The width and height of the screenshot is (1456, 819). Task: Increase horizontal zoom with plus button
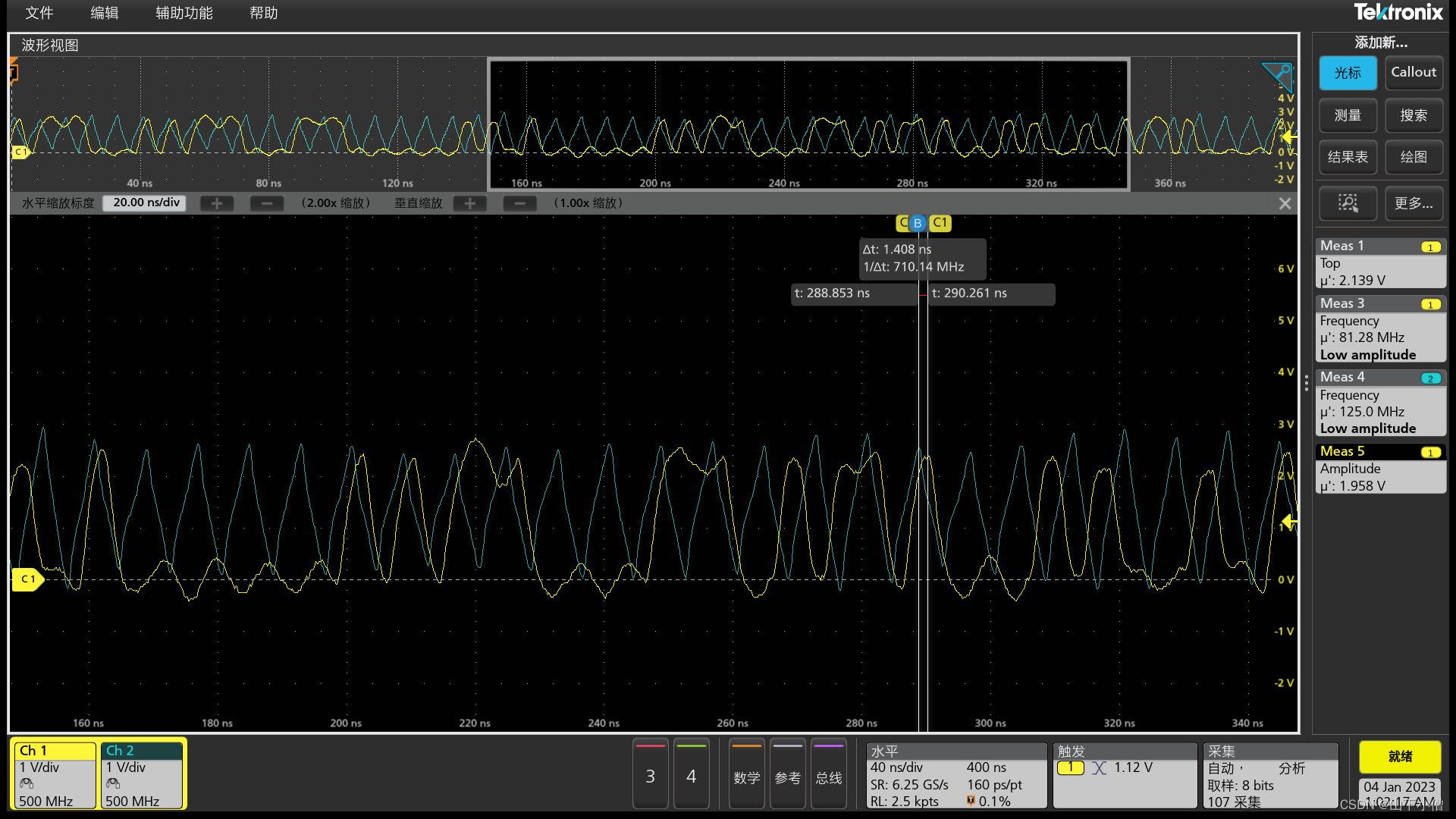pyautogui.click(x=217, y=203)
